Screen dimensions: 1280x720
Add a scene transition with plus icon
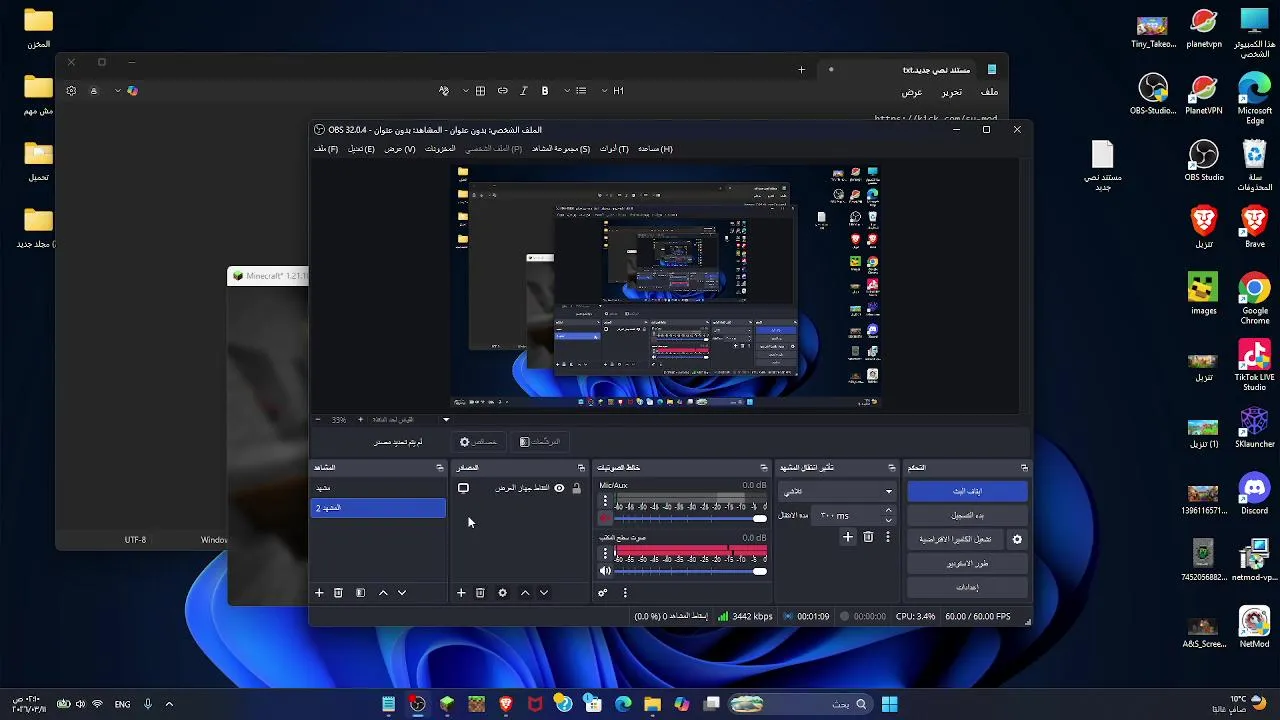(x=848, y=537)
